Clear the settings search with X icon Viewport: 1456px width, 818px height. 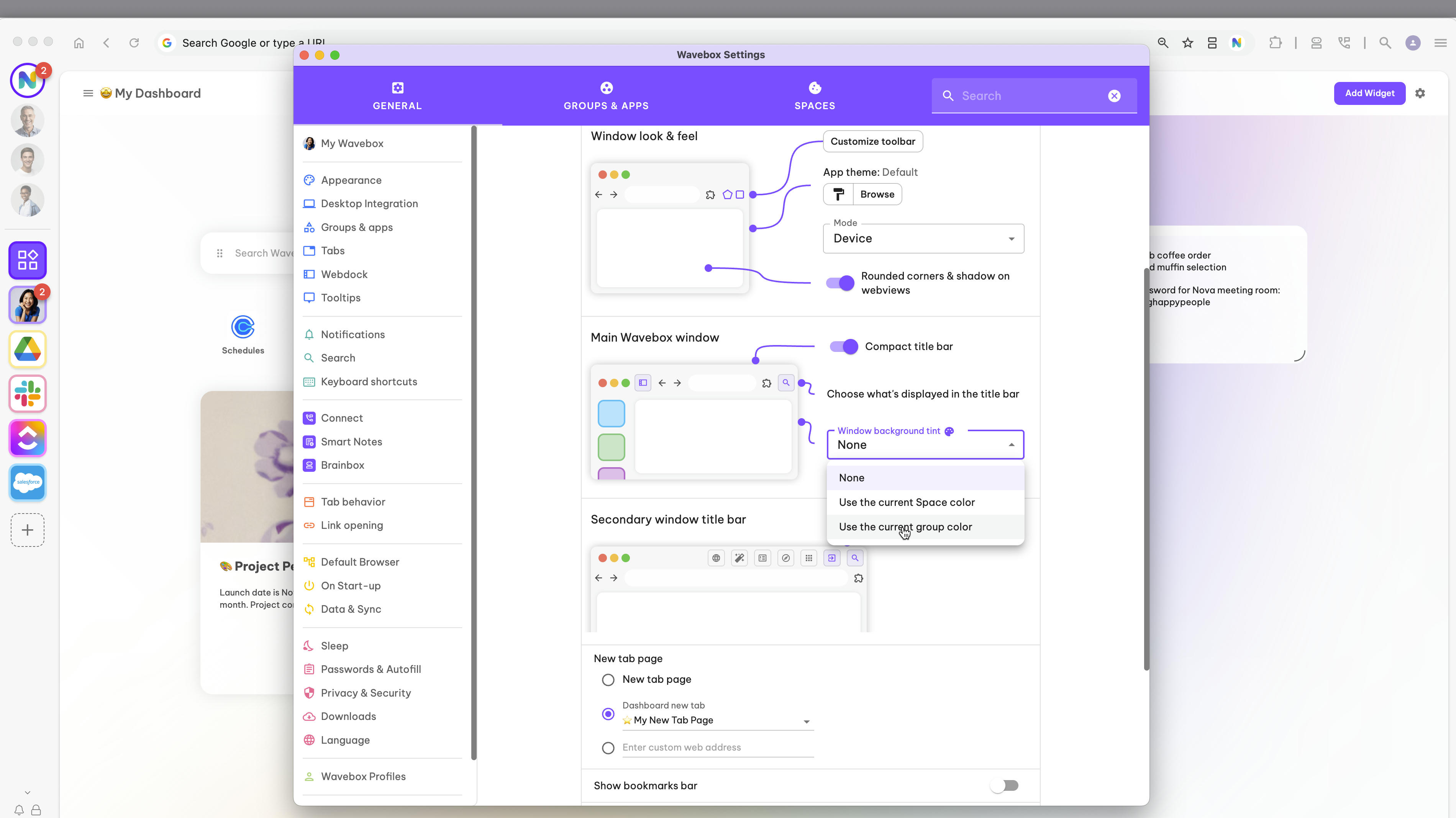pyautogui.click(x=1114, y=96)
